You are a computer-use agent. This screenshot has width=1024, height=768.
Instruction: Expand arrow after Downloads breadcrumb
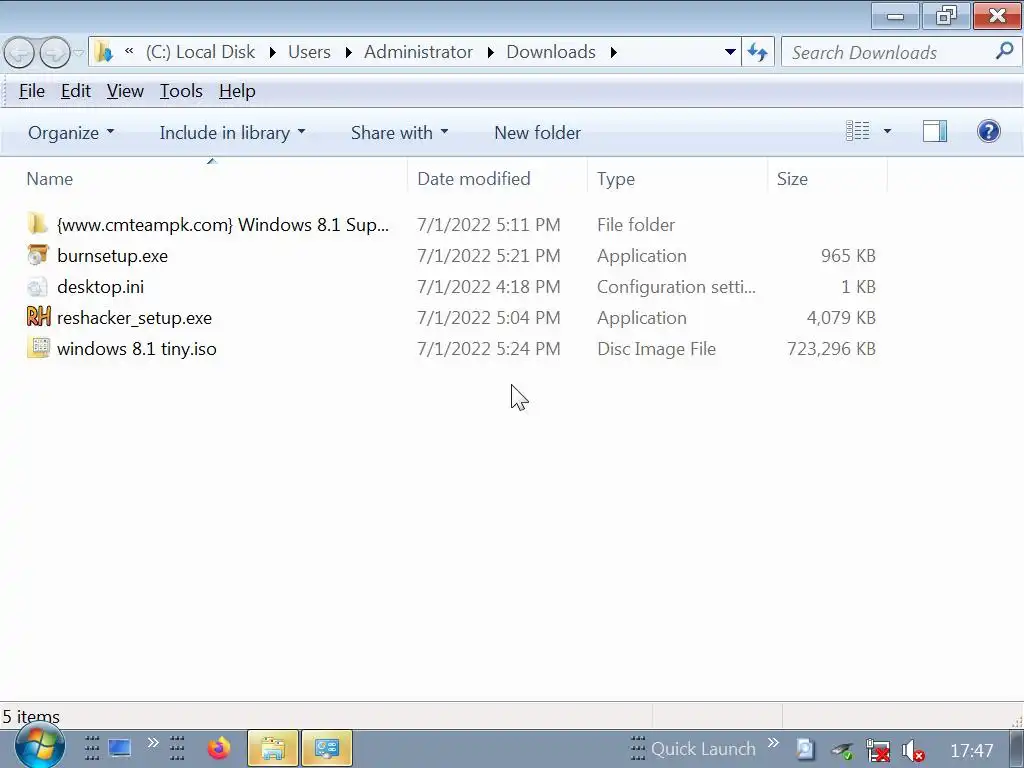click(613, 52)
